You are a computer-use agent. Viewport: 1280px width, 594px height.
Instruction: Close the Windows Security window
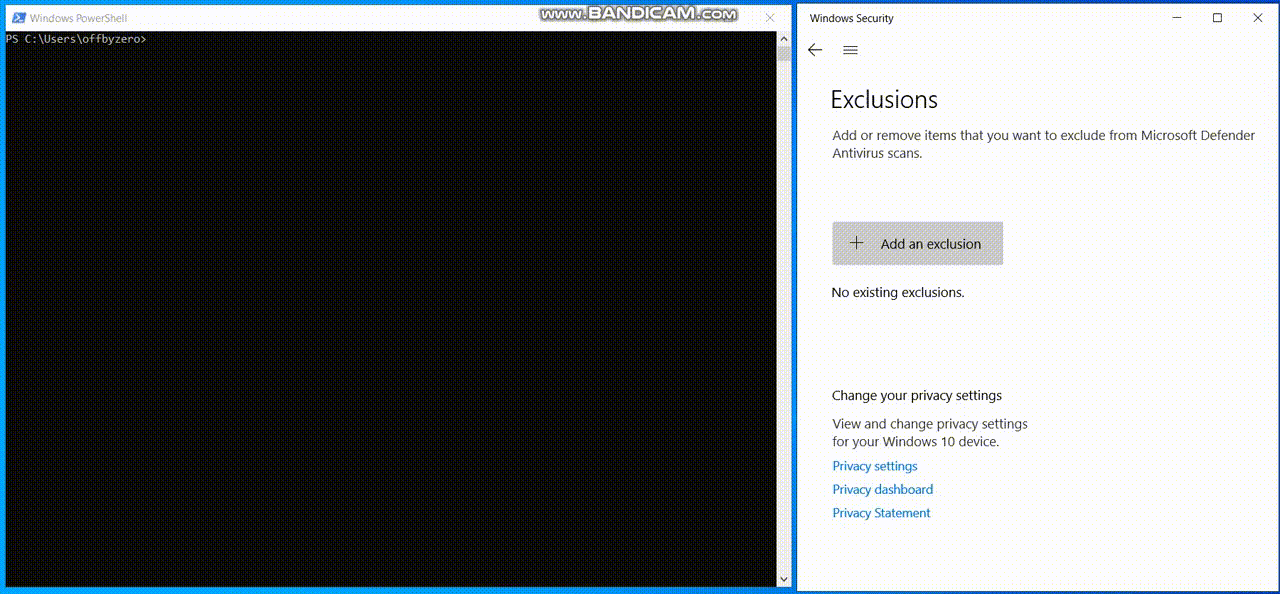(x=1258, y=18)
